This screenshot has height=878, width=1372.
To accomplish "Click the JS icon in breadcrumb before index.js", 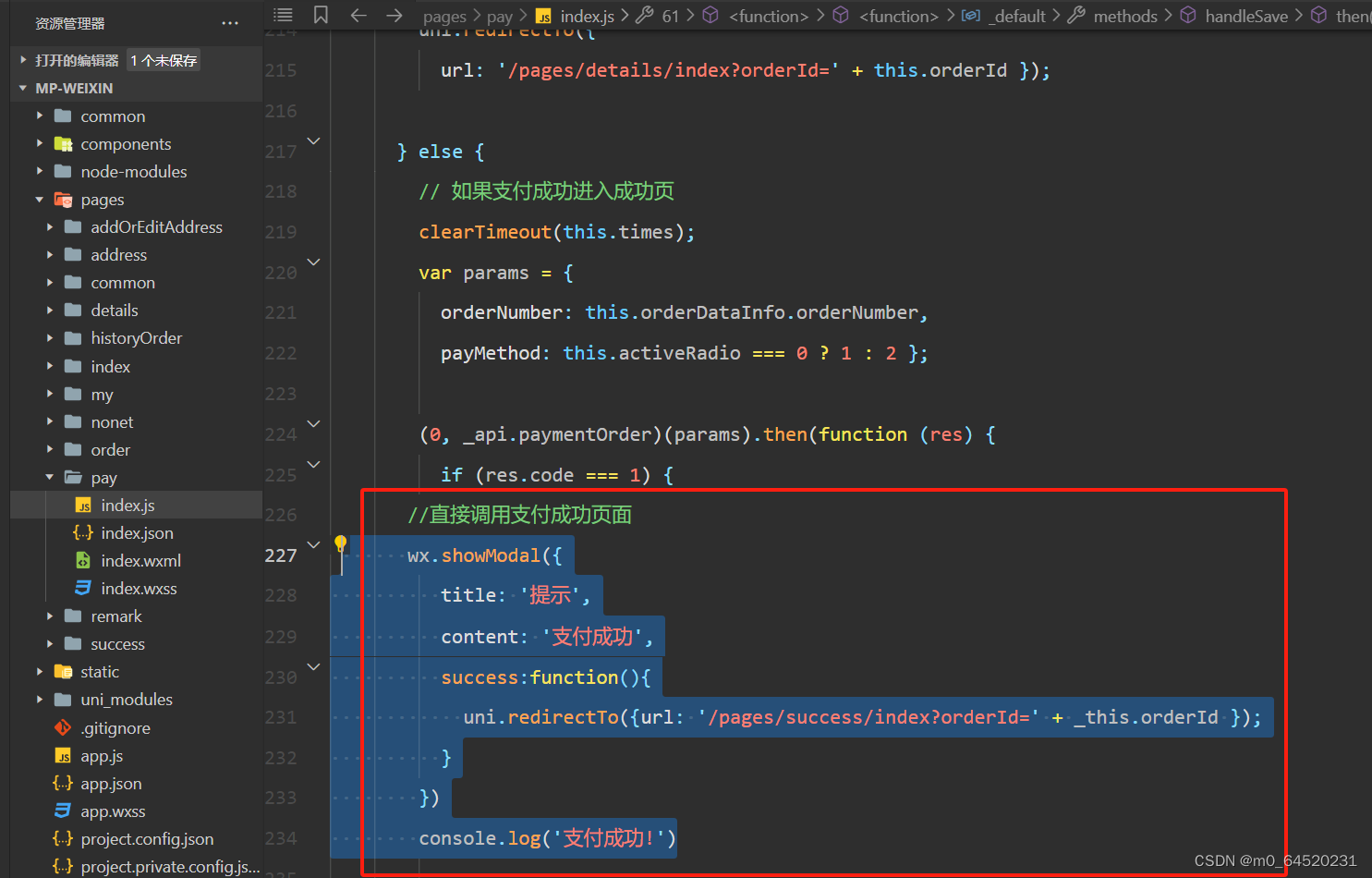I will [544, 16].
